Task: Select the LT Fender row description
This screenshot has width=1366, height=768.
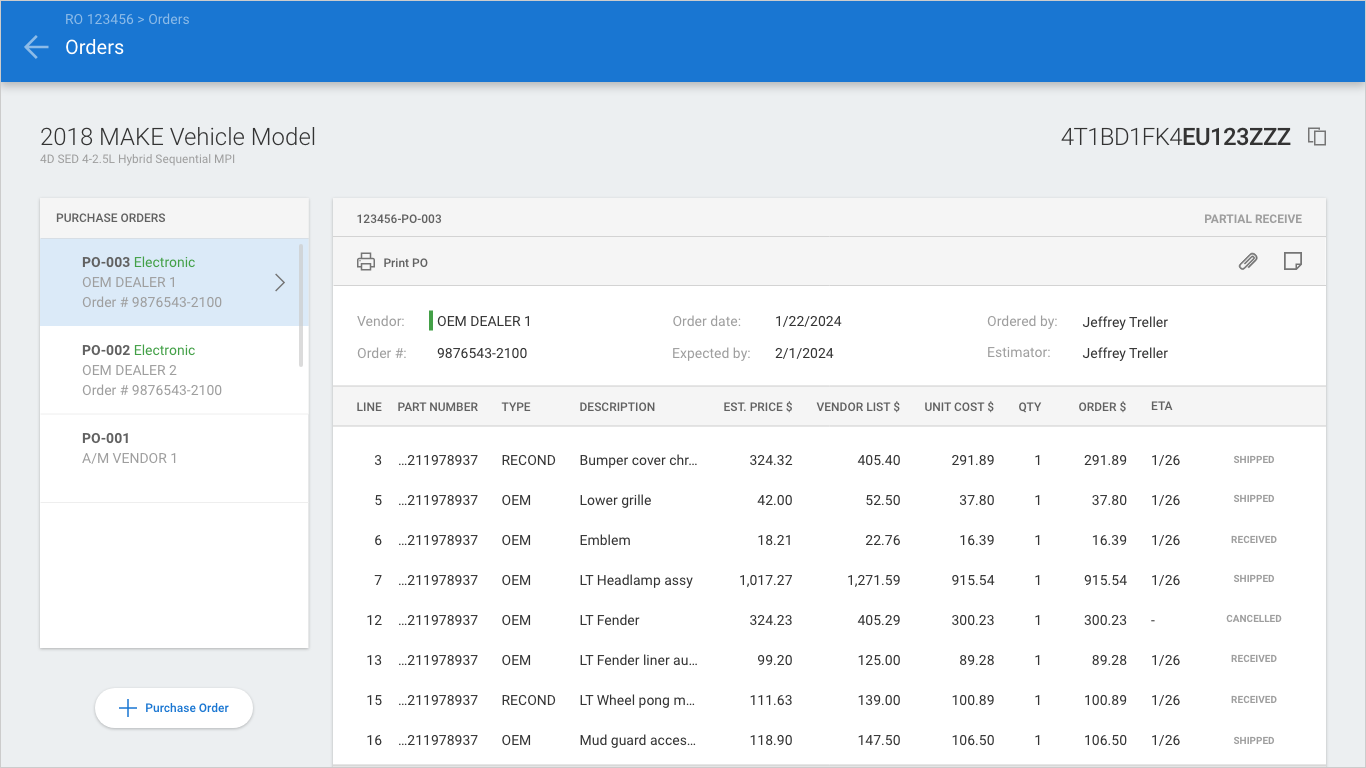Action: coord(609,620)
